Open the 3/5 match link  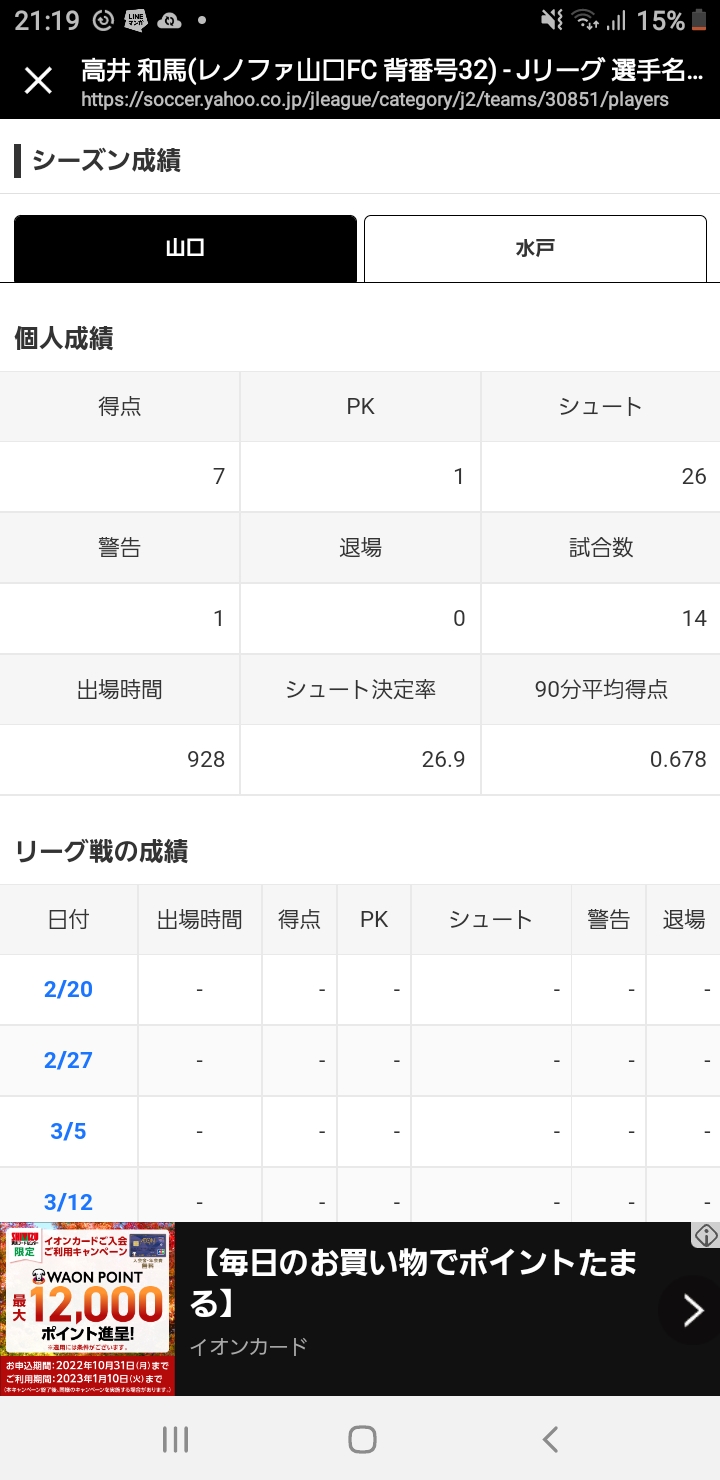68,1131
